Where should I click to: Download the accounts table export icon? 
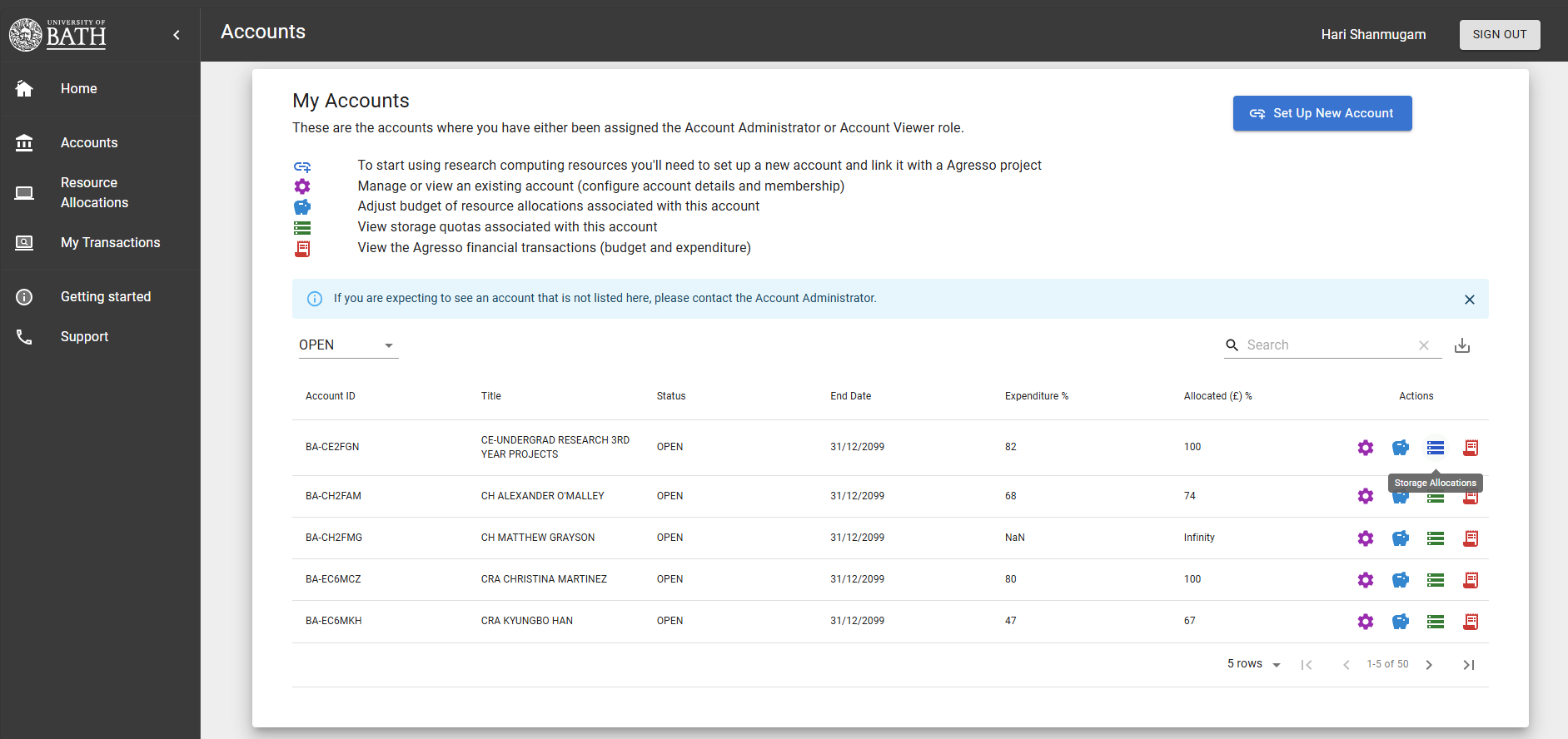point(1462,345)
